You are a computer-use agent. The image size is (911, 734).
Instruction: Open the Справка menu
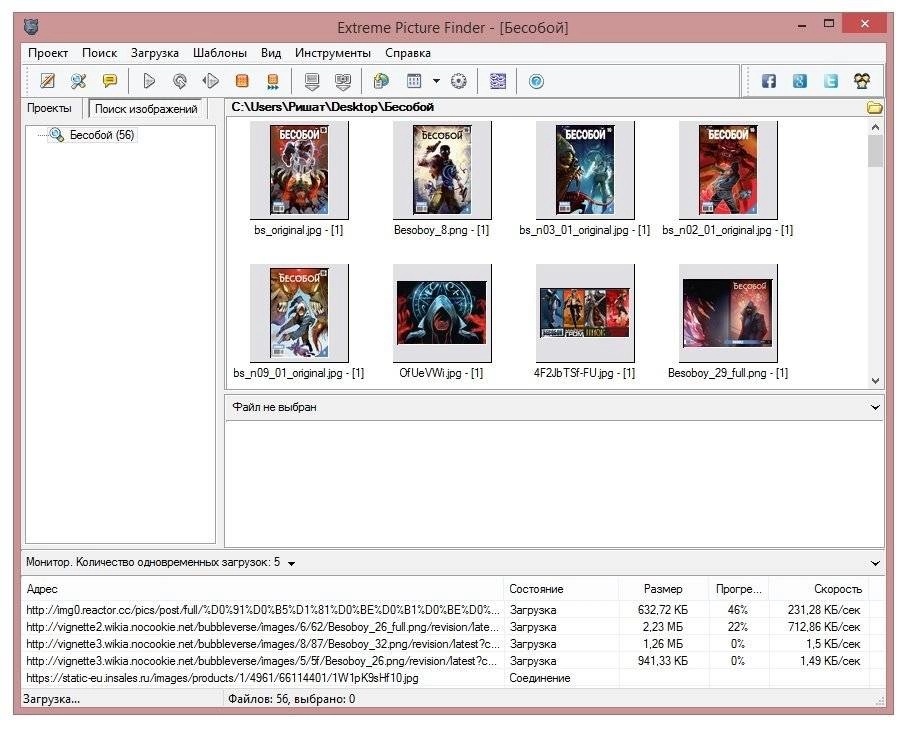pyautogui.click(x=408, y=53)
